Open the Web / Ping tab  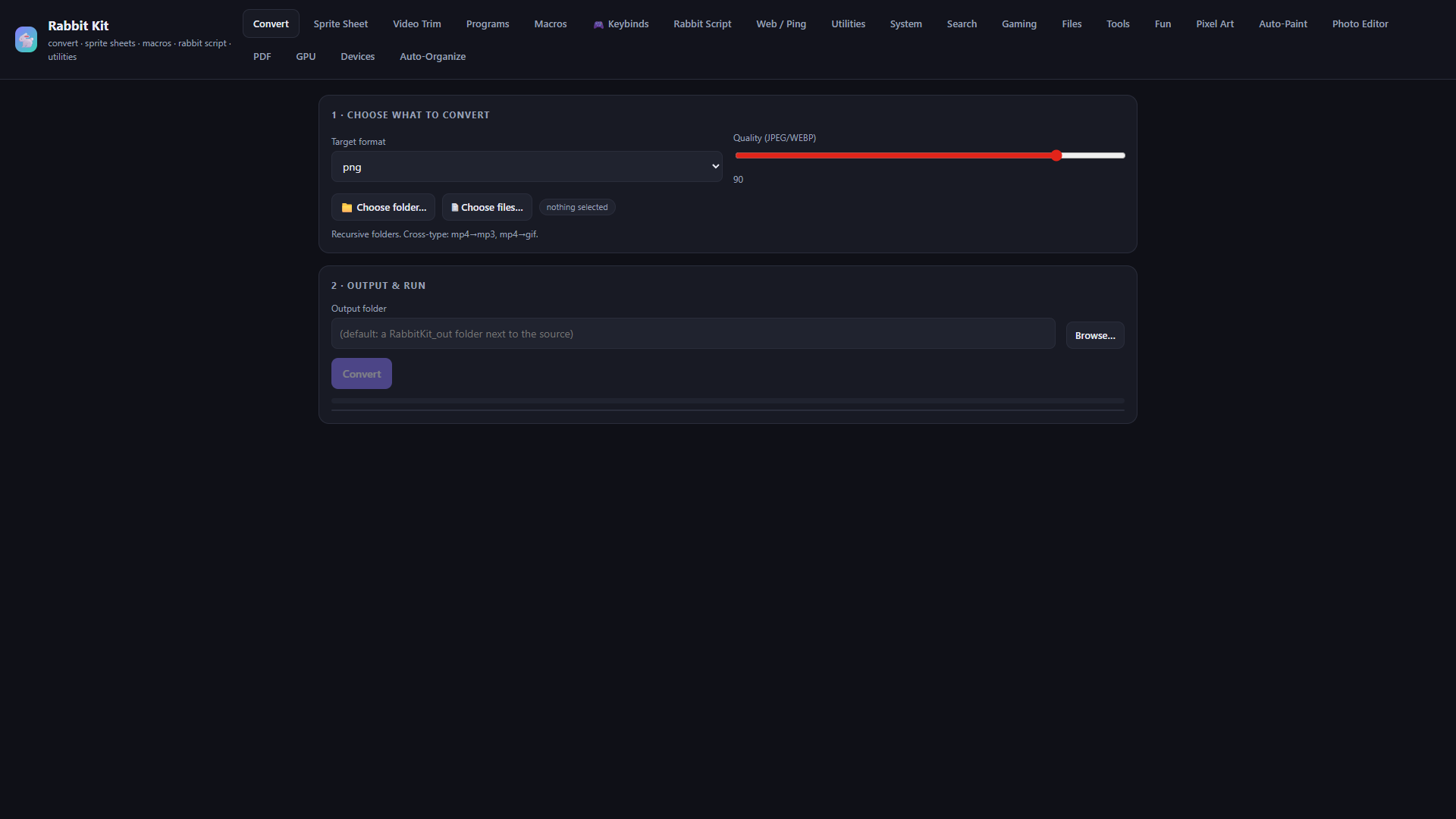781,24
